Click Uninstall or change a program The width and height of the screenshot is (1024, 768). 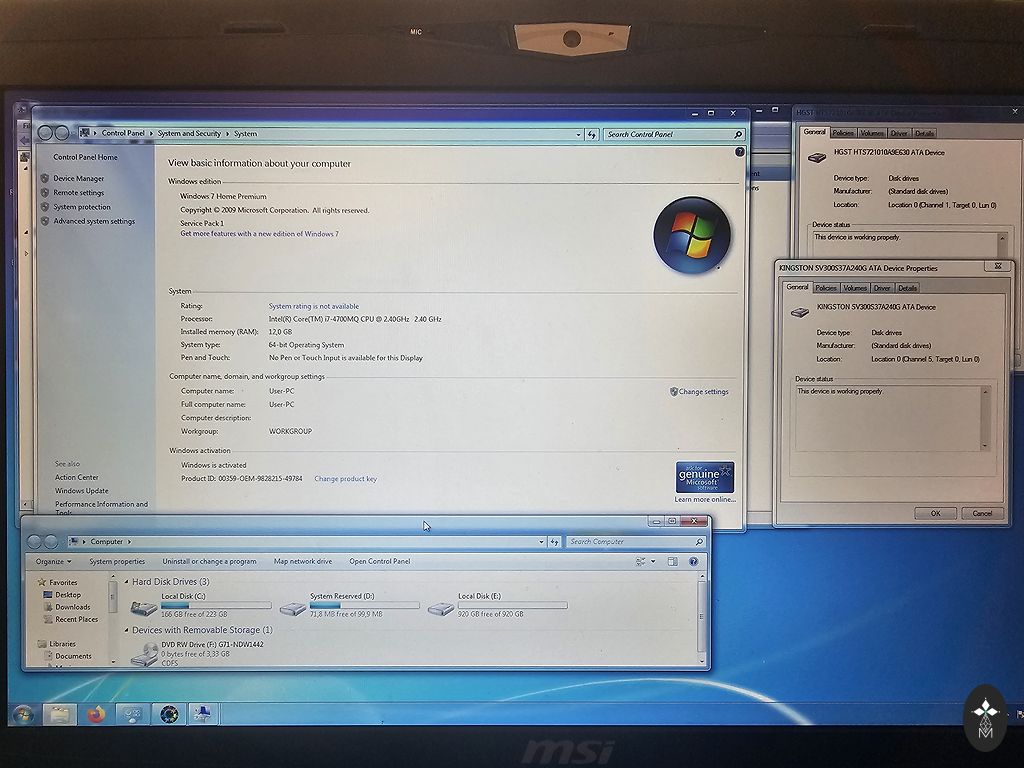[209, 562]
